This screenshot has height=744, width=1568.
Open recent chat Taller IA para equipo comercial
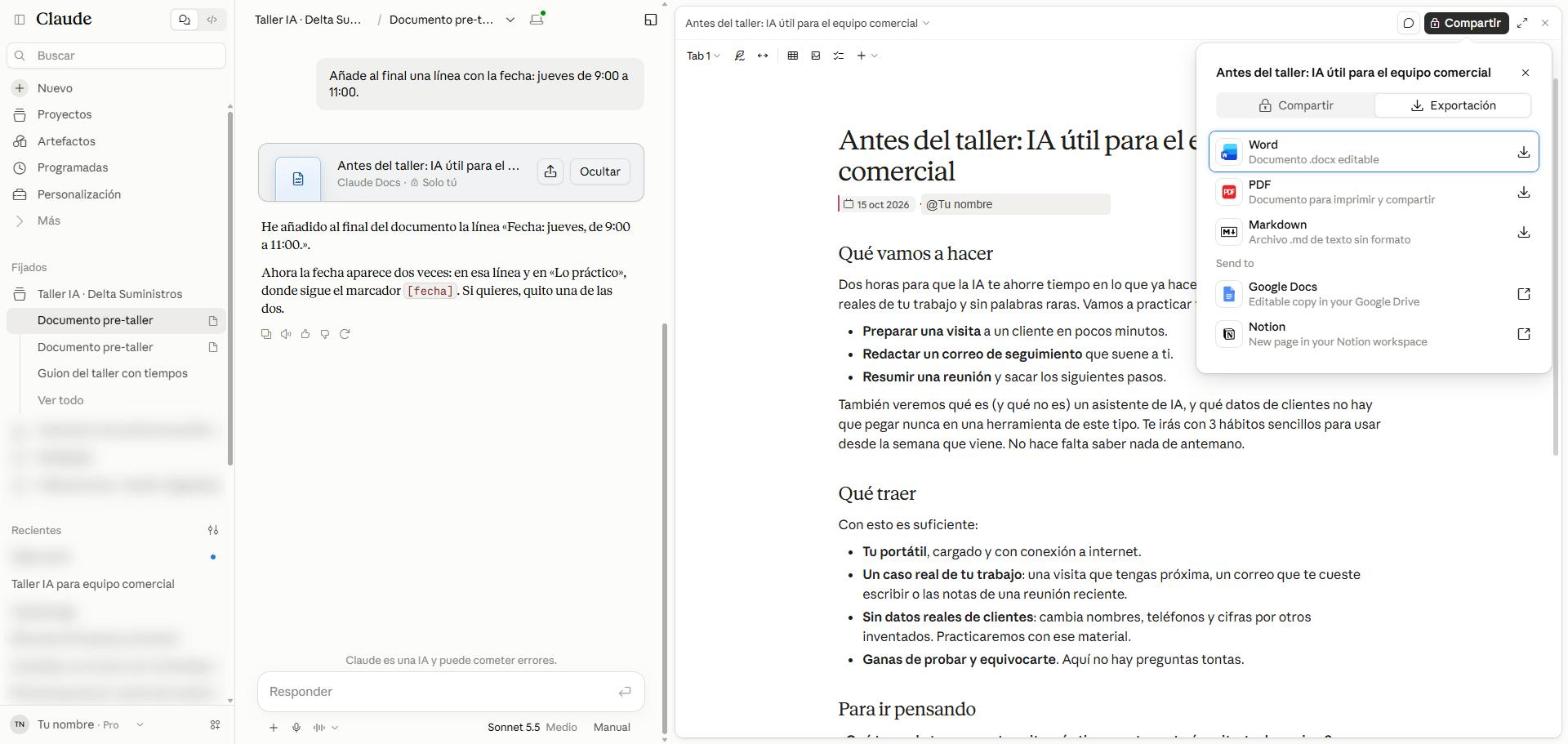coord(93,584)
